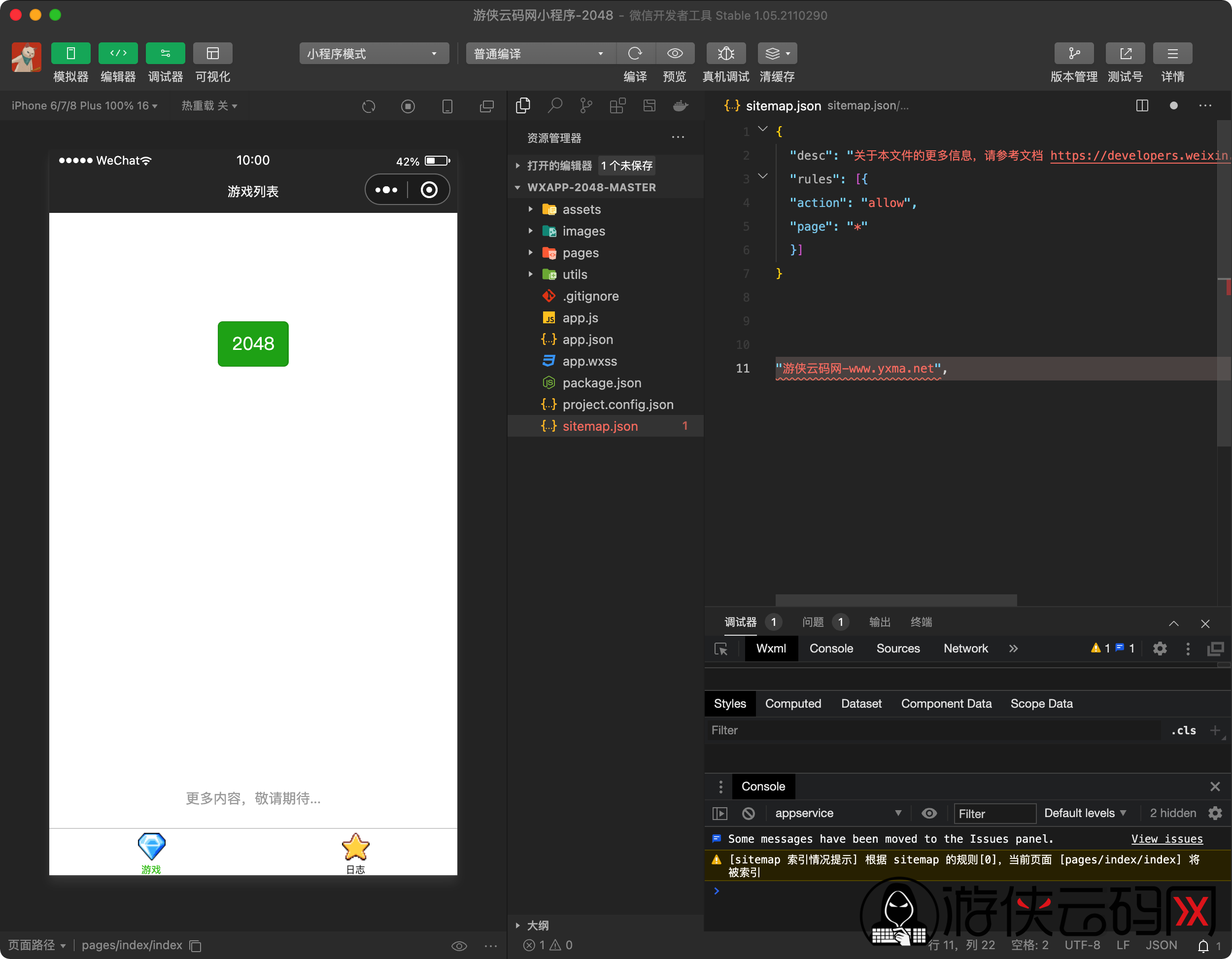The height and width of the screenshot is (959, 1232).
Task: Toggle the simulator (模拟器) panel button
Action: coord(70,54)
